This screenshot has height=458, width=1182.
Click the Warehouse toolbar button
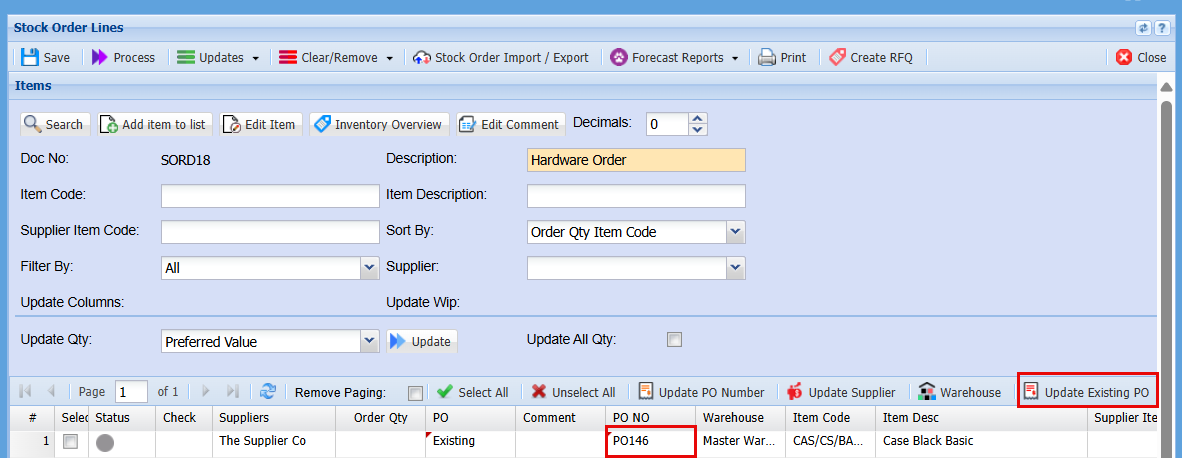[x=960, y=392]
